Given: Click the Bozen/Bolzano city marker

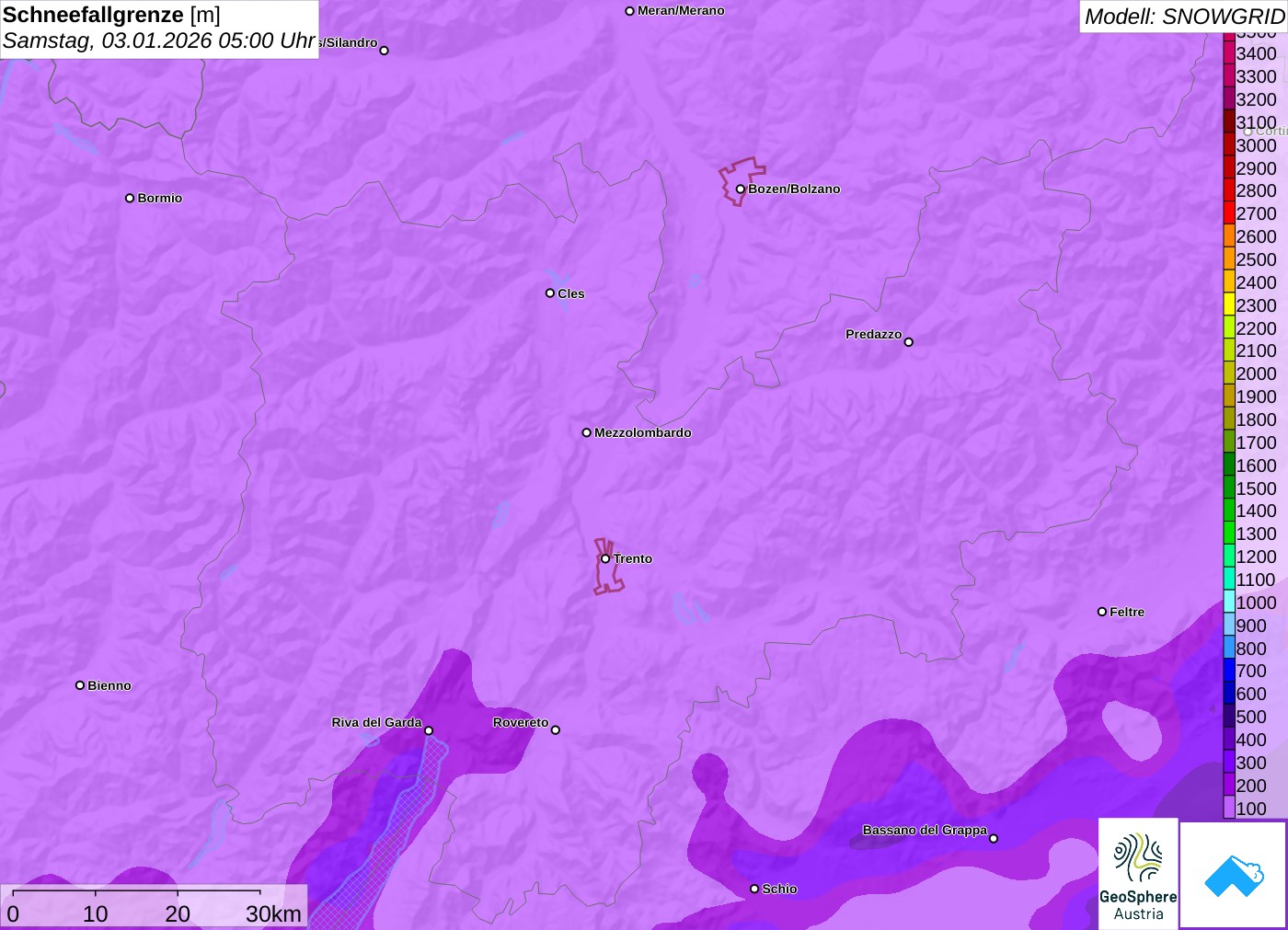Looking at the screenshot, I should pyautogui.click(x=740, y=189).
